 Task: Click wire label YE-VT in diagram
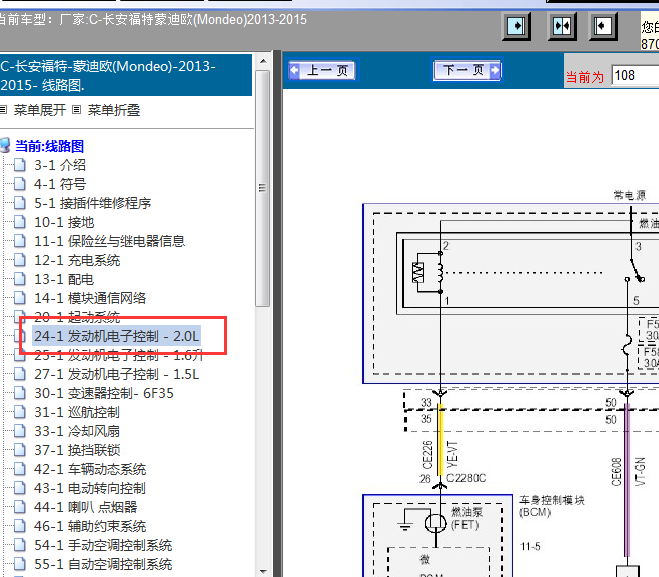452,455
